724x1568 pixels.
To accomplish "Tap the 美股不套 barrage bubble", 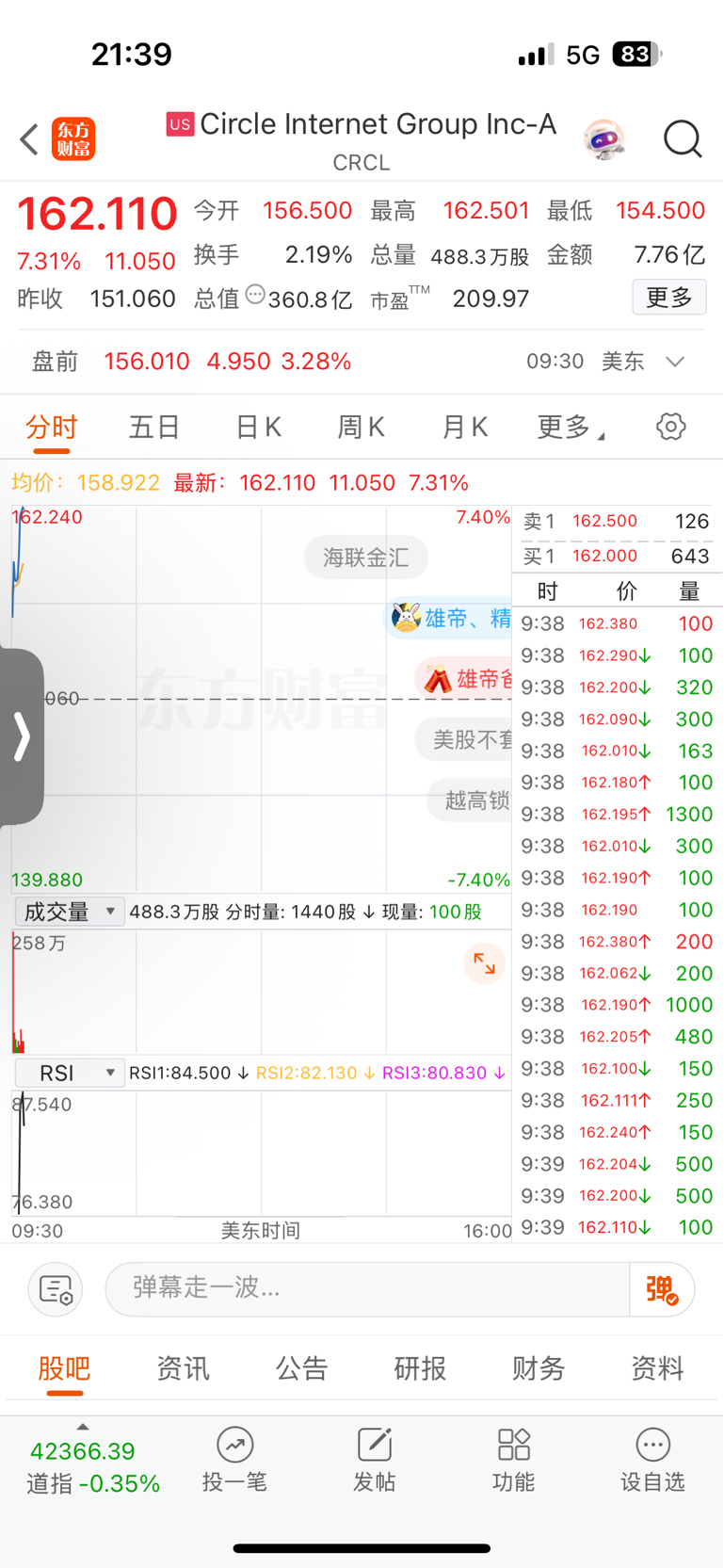I will pos(464,739).
